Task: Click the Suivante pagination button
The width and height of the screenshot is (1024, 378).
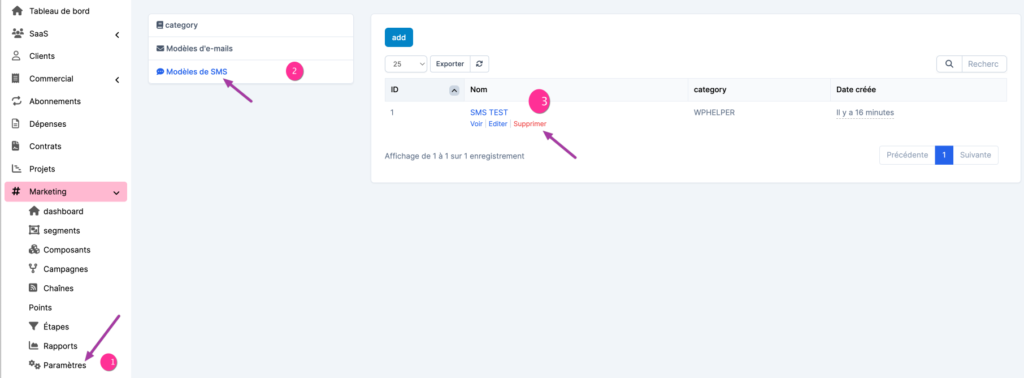Action: coord(976,155)
